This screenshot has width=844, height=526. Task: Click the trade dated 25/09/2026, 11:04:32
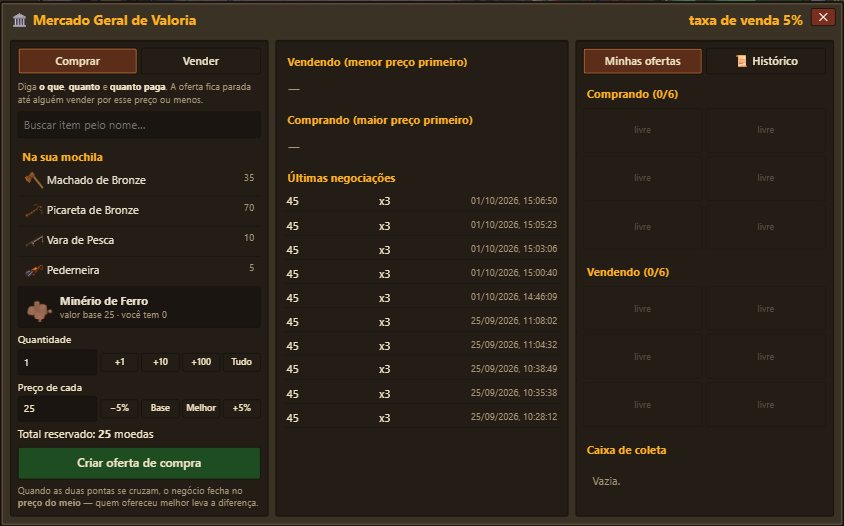[421, 346]
